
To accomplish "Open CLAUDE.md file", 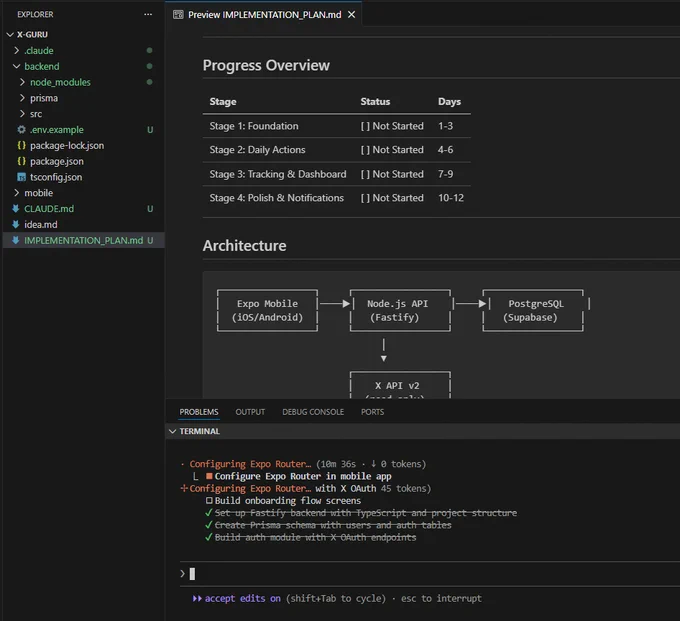I will [49, 209].
